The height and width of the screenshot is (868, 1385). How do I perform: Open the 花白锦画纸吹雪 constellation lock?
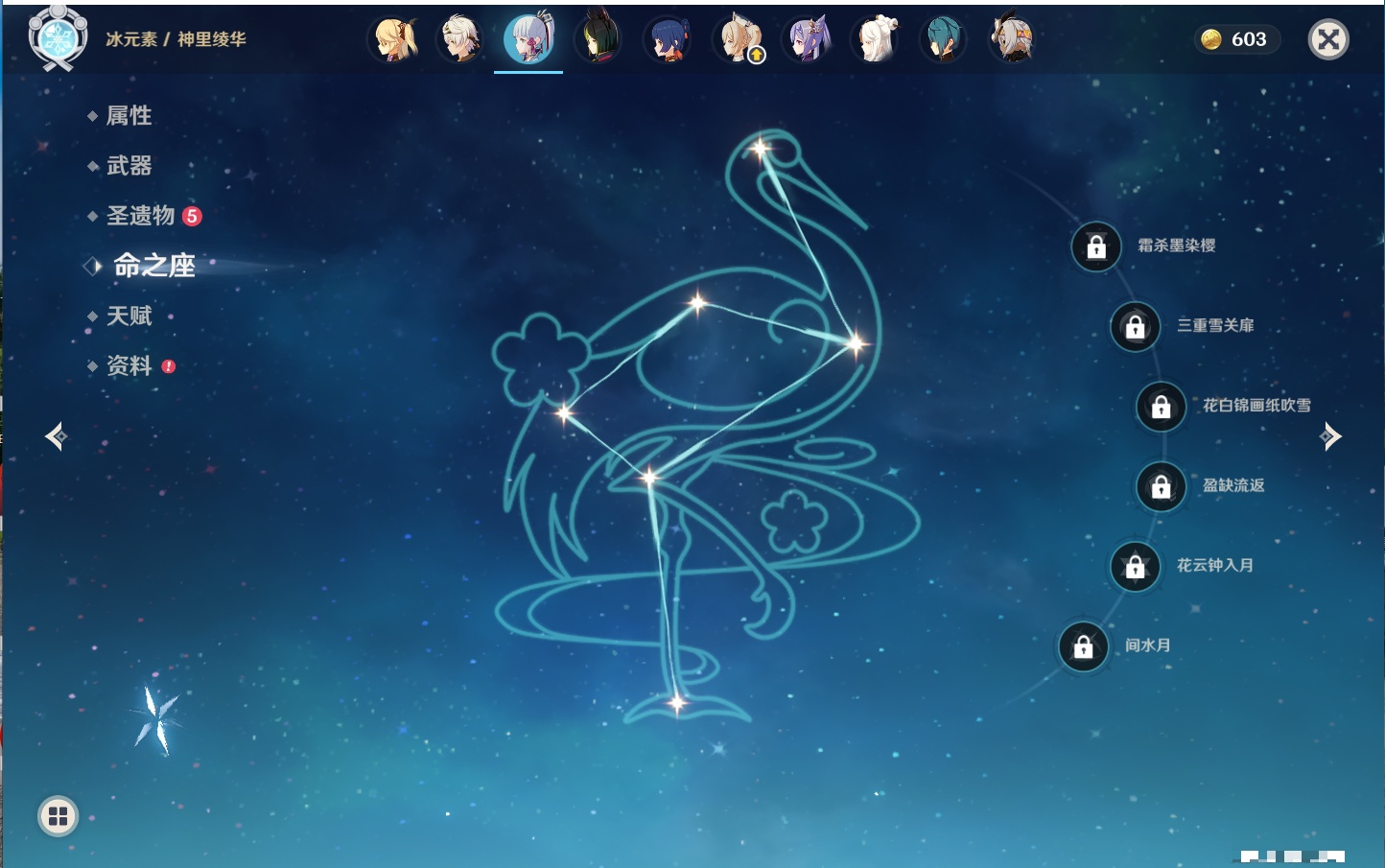1161,407
